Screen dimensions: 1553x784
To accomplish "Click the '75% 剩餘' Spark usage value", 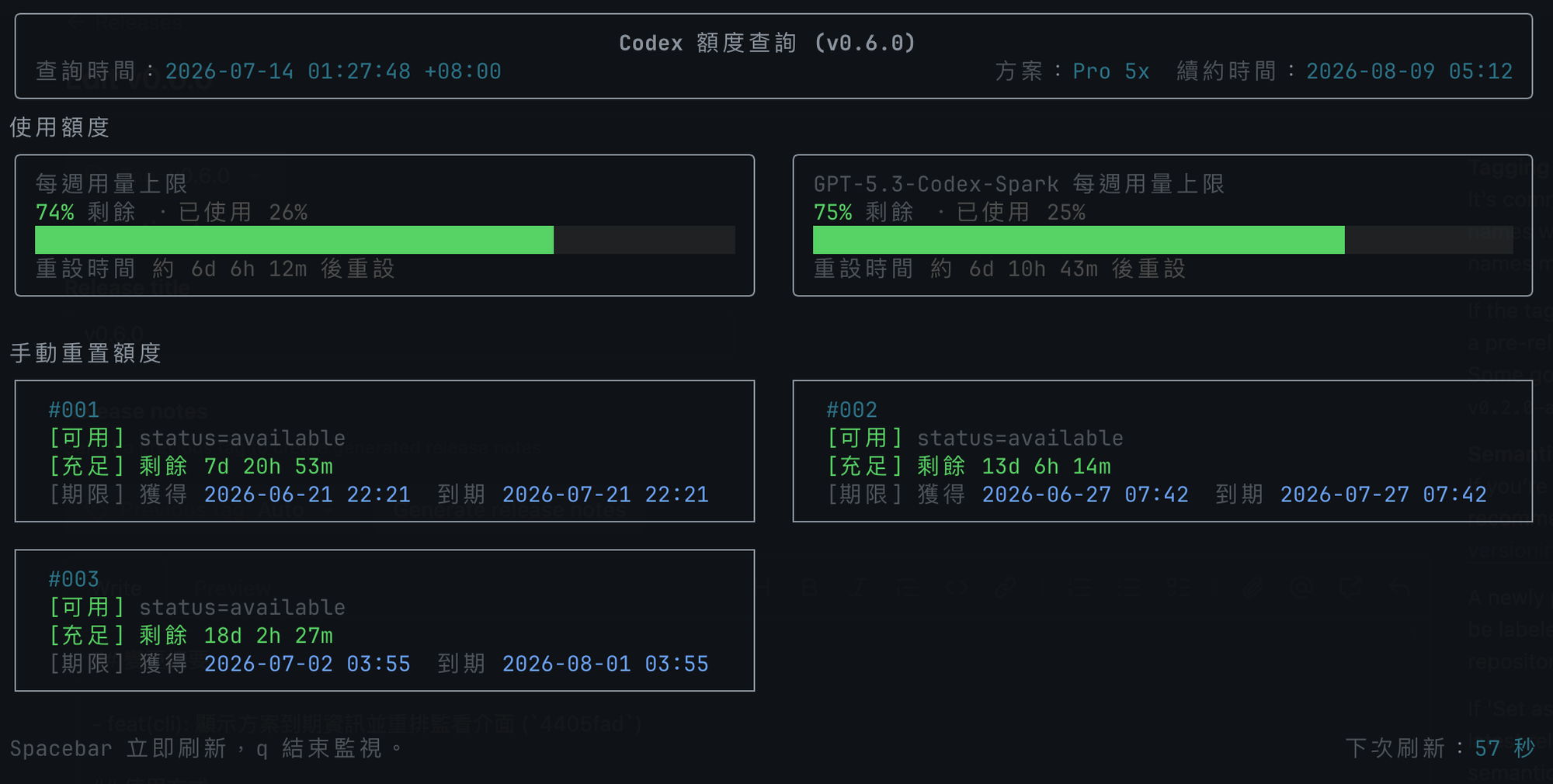I will coord(863,212).
